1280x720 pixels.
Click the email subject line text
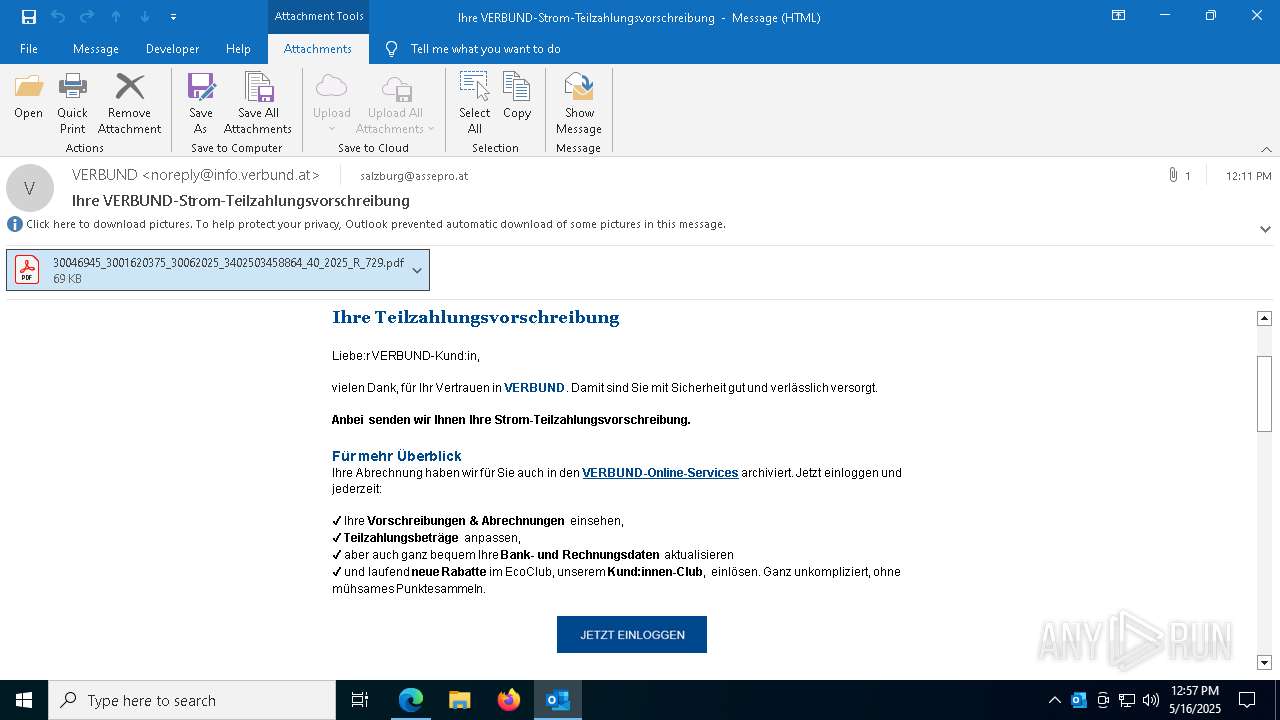click(241, 200)
